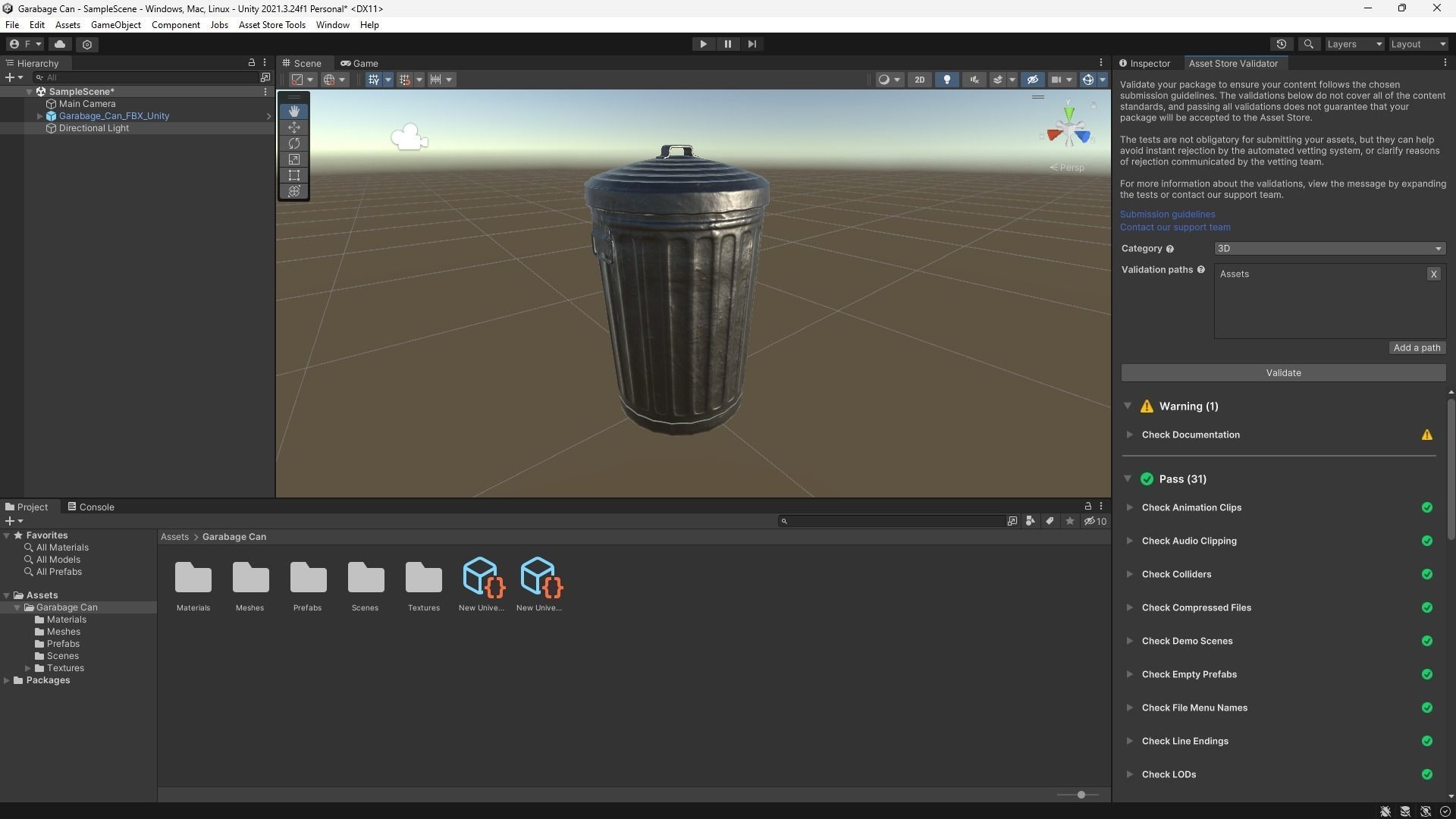Lock the Hierarchy panel
This screenshot has height=819, width=1456.
(252, 63)
